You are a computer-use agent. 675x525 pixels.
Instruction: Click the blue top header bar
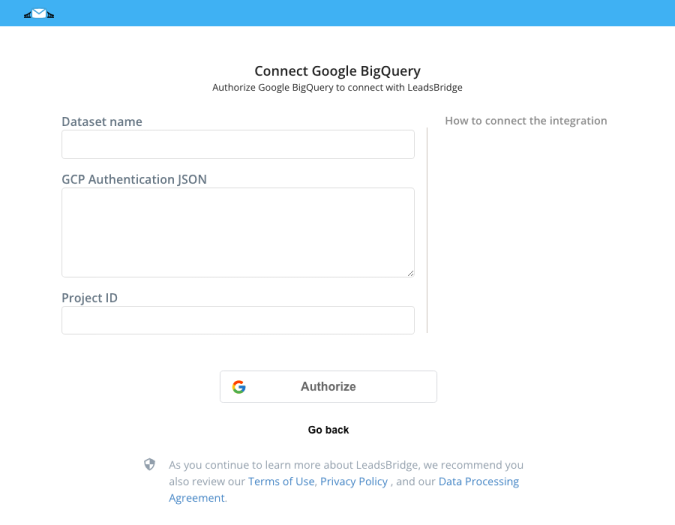click(x=338, y=13)
